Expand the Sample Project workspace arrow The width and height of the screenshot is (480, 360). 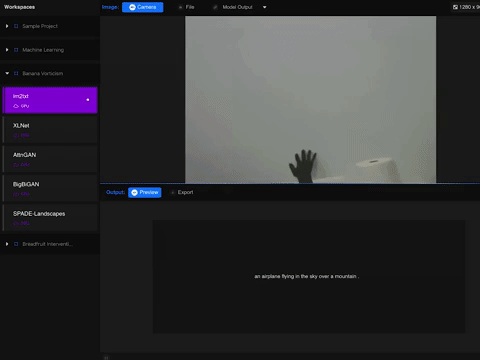click(7, 26)
